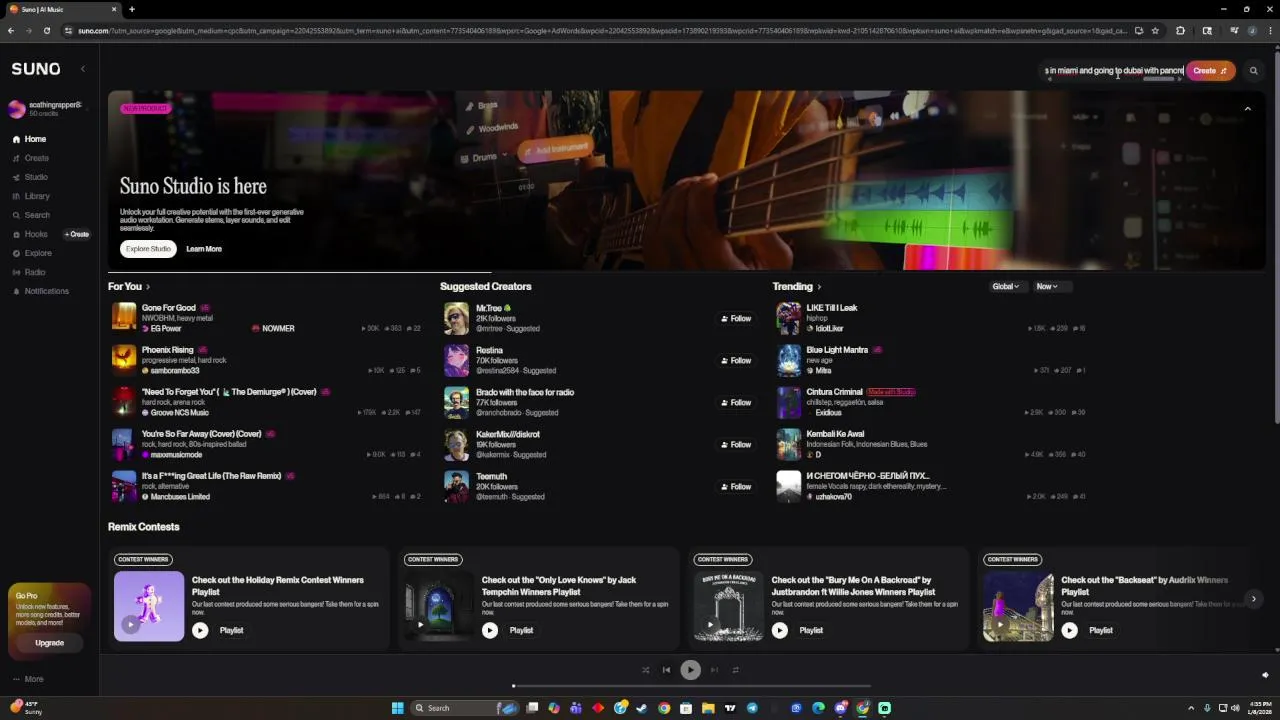Viewport: 1280px width, 720px height.
Task: Open Hooks in the sidebar
Action: pyautogui.click(x=30, y=234)
